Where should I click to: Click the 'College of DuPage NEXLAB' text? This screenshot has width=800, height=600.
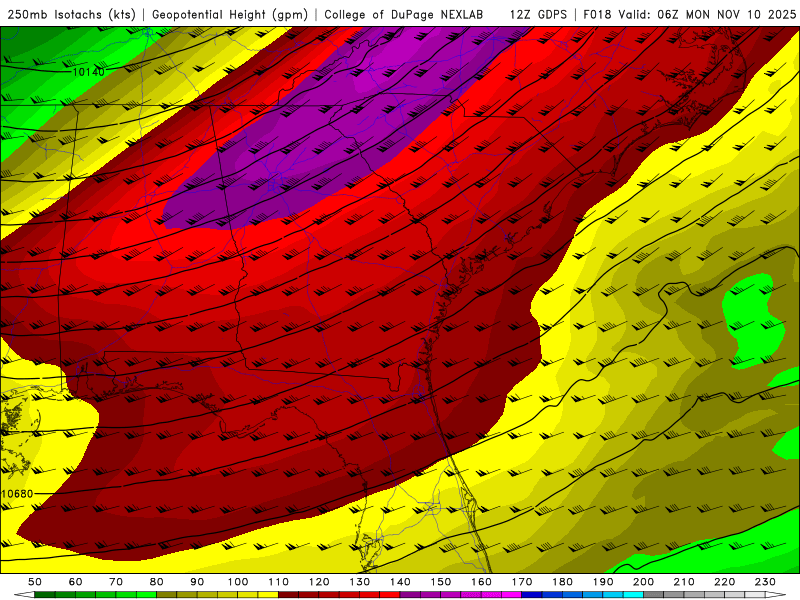click(404, 15)
